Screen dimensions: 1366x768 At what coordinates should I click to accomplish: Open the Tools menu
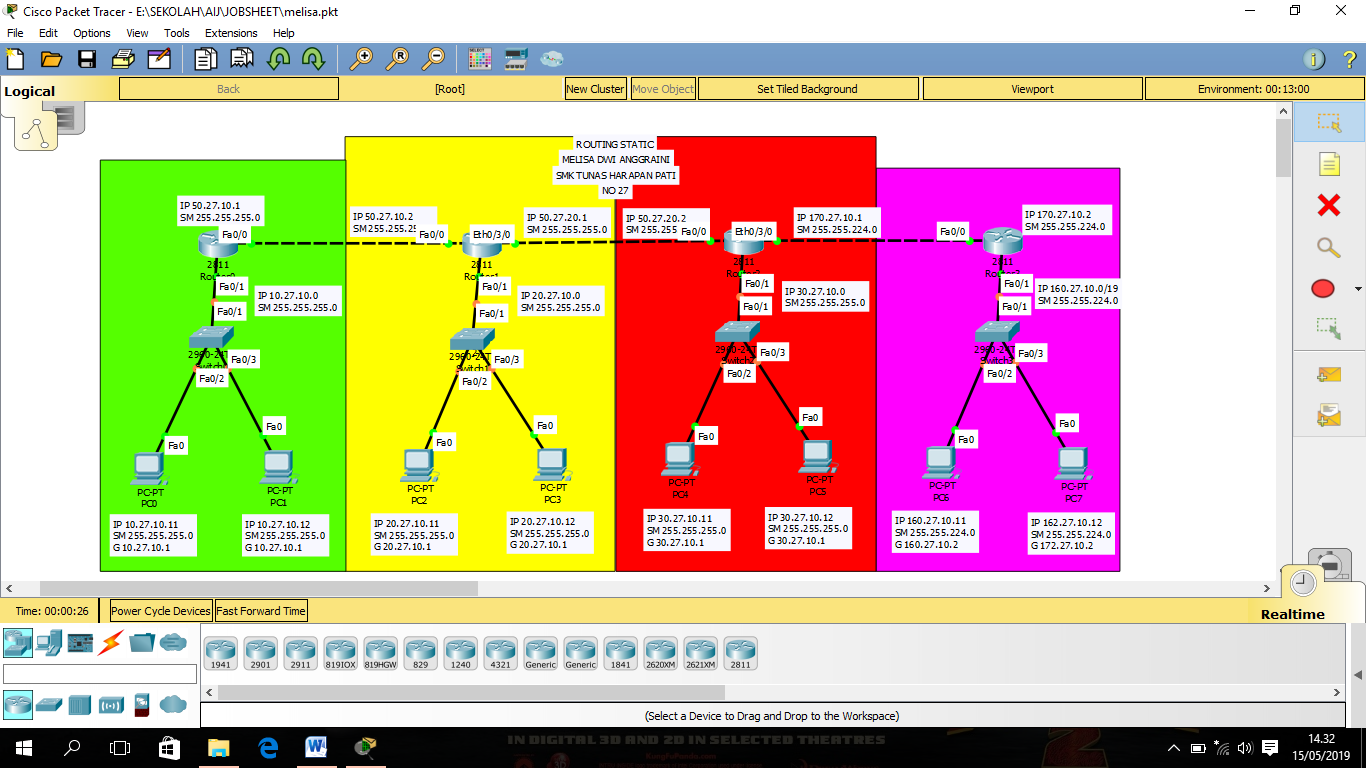point(176,32)
